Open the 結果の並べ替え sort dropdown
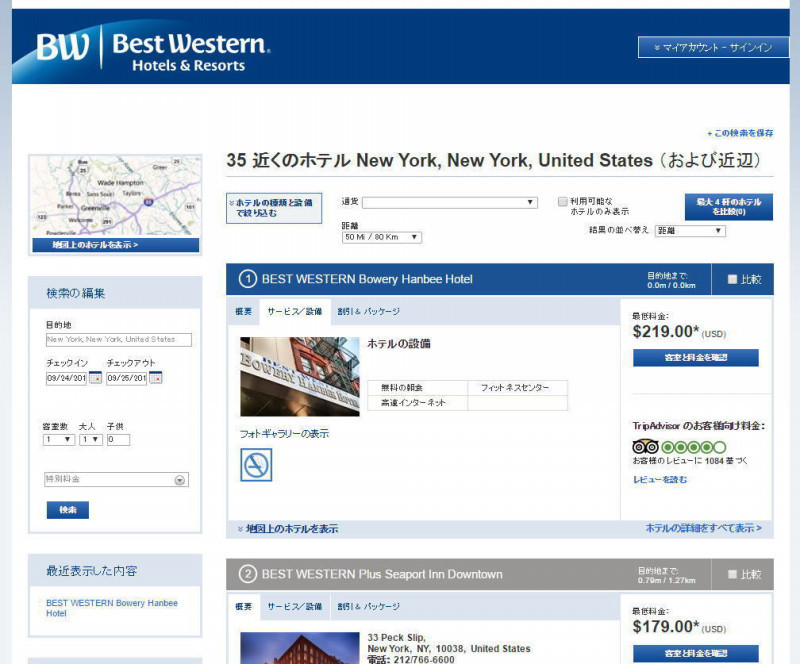This screenshot has height=664, width=800. coord(690,231)
